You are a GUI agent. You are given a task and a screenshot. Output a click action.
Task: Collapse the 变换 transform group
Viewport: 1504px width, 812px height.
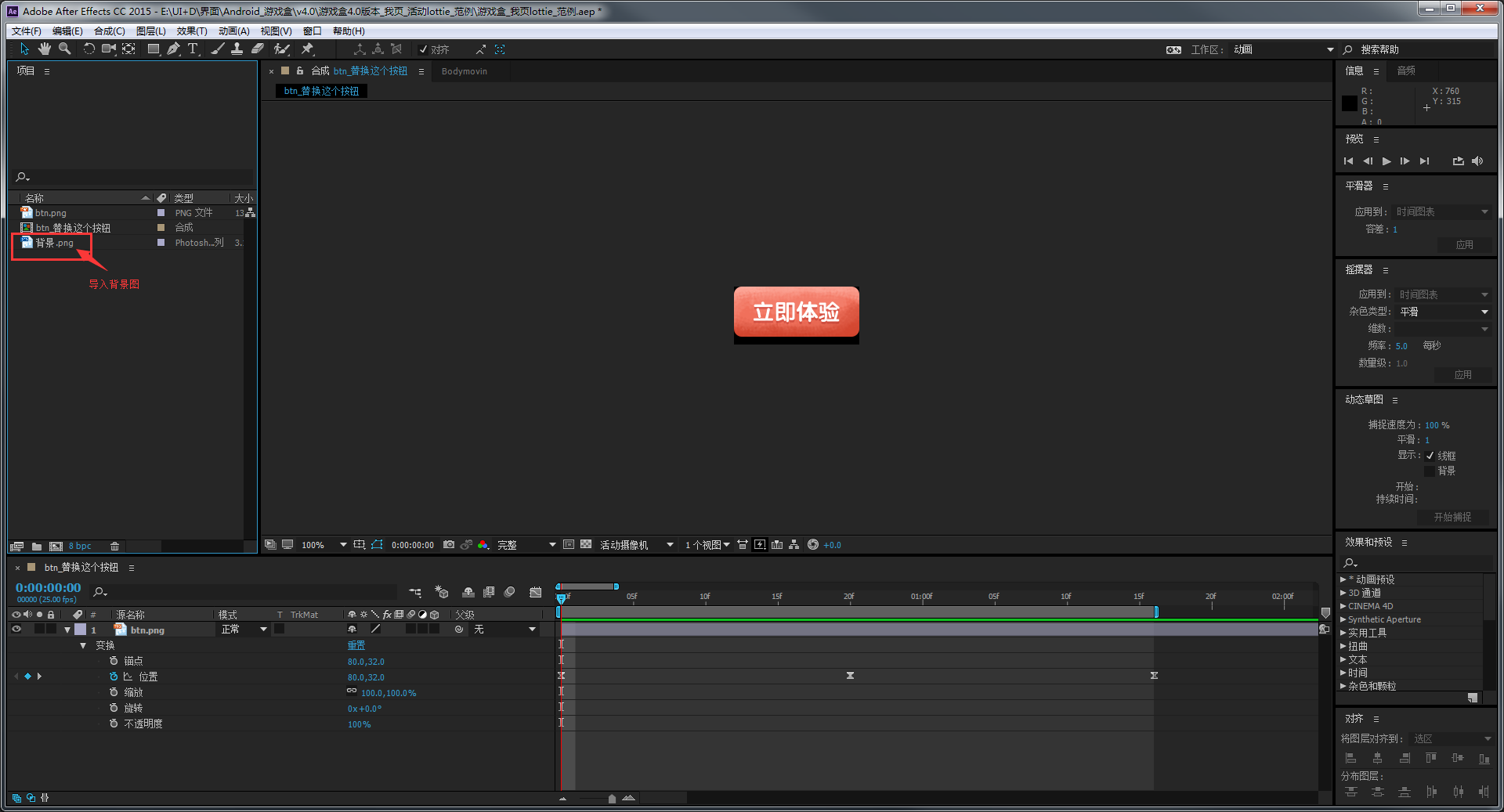(x=83, y=645)
